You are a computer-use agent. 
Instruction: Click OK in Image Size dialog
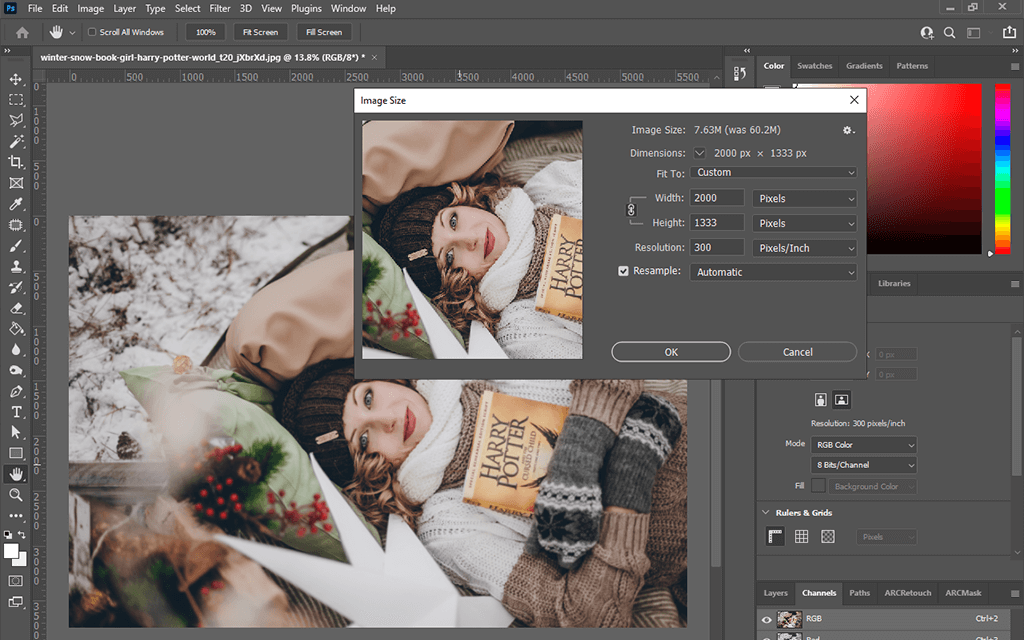click(x=671, y=352)
